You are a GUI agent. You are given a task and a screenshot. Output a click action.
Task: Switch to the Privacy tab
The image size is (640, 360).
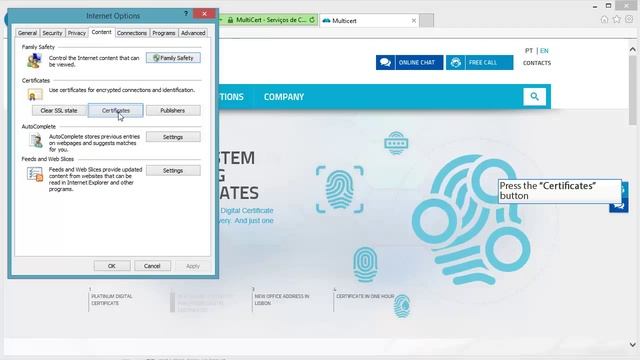(x=77, y=33)
